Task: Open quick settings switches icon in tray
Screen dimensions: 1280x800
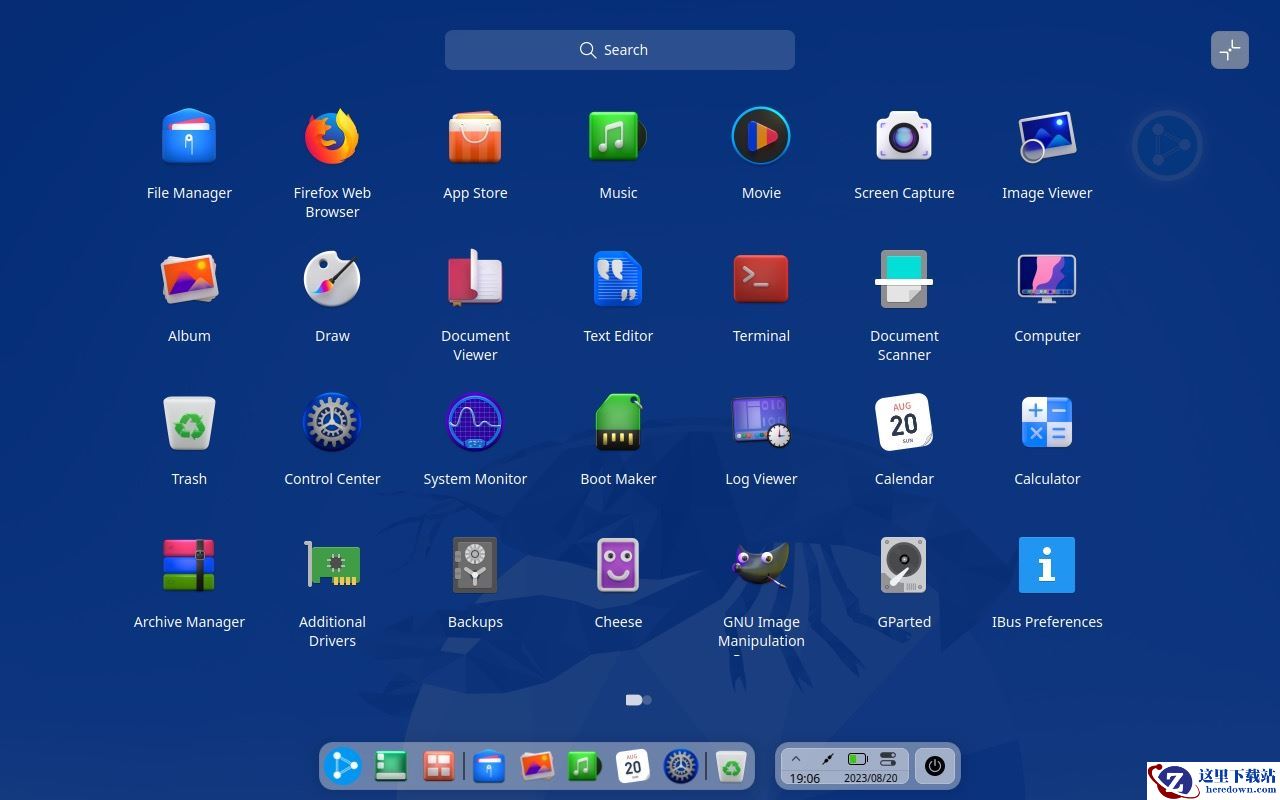Action: tap(888, 760)
